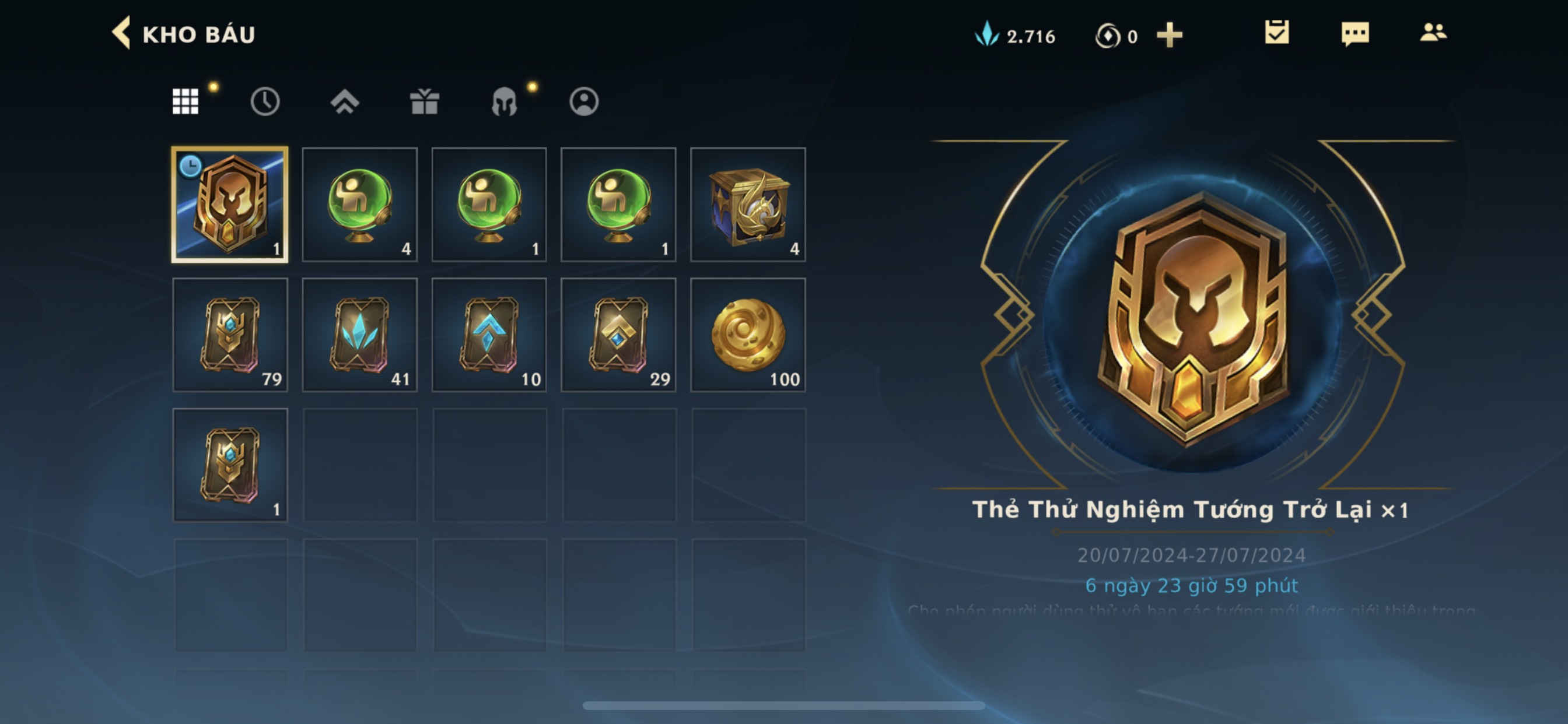Image resolution: width=1568 pixels, height=724 pixels.
Task: Open the friends list icon
Action: click(x=1433, y=32)
